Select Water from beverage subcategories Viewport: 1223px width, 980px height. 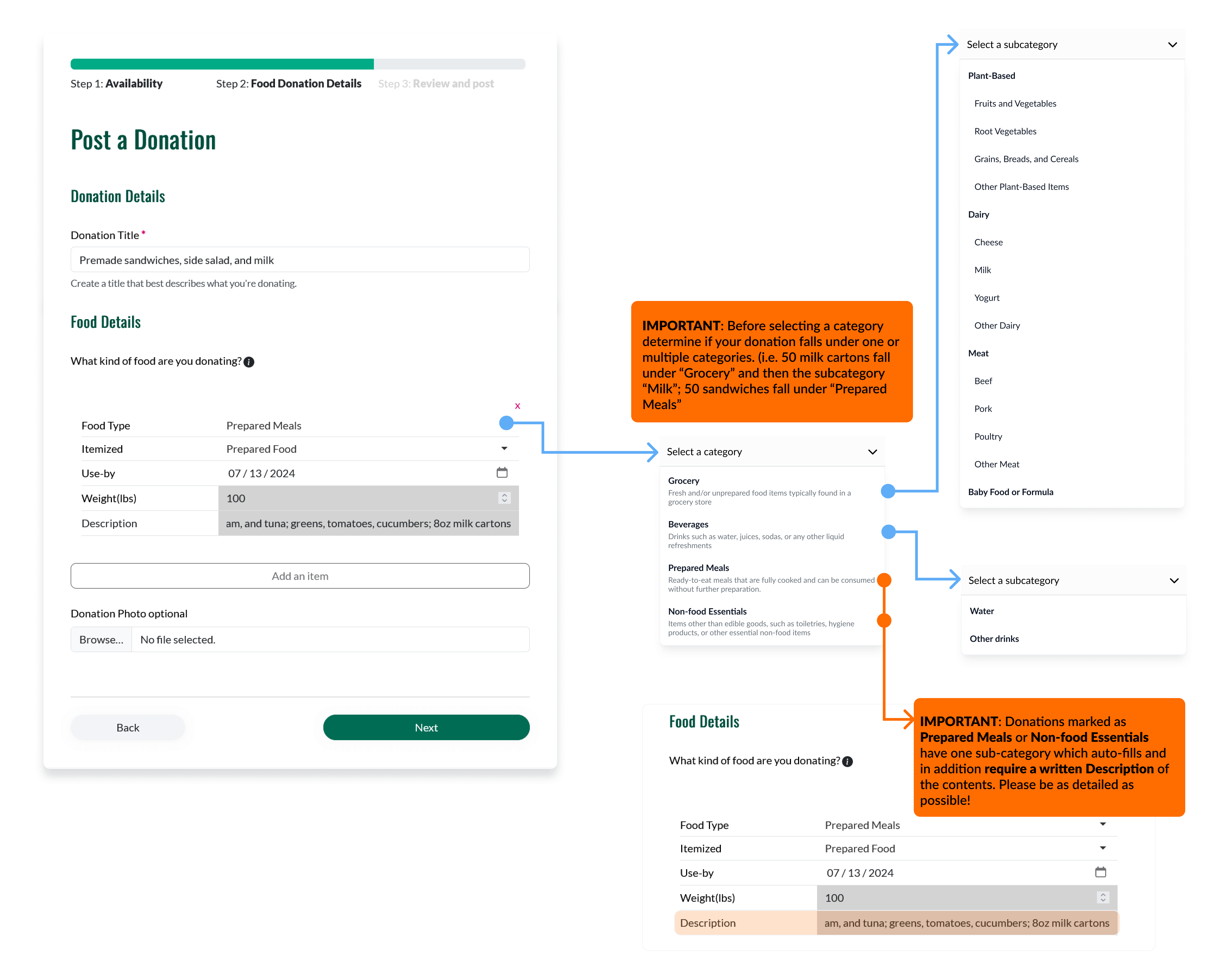click(981, 611)
